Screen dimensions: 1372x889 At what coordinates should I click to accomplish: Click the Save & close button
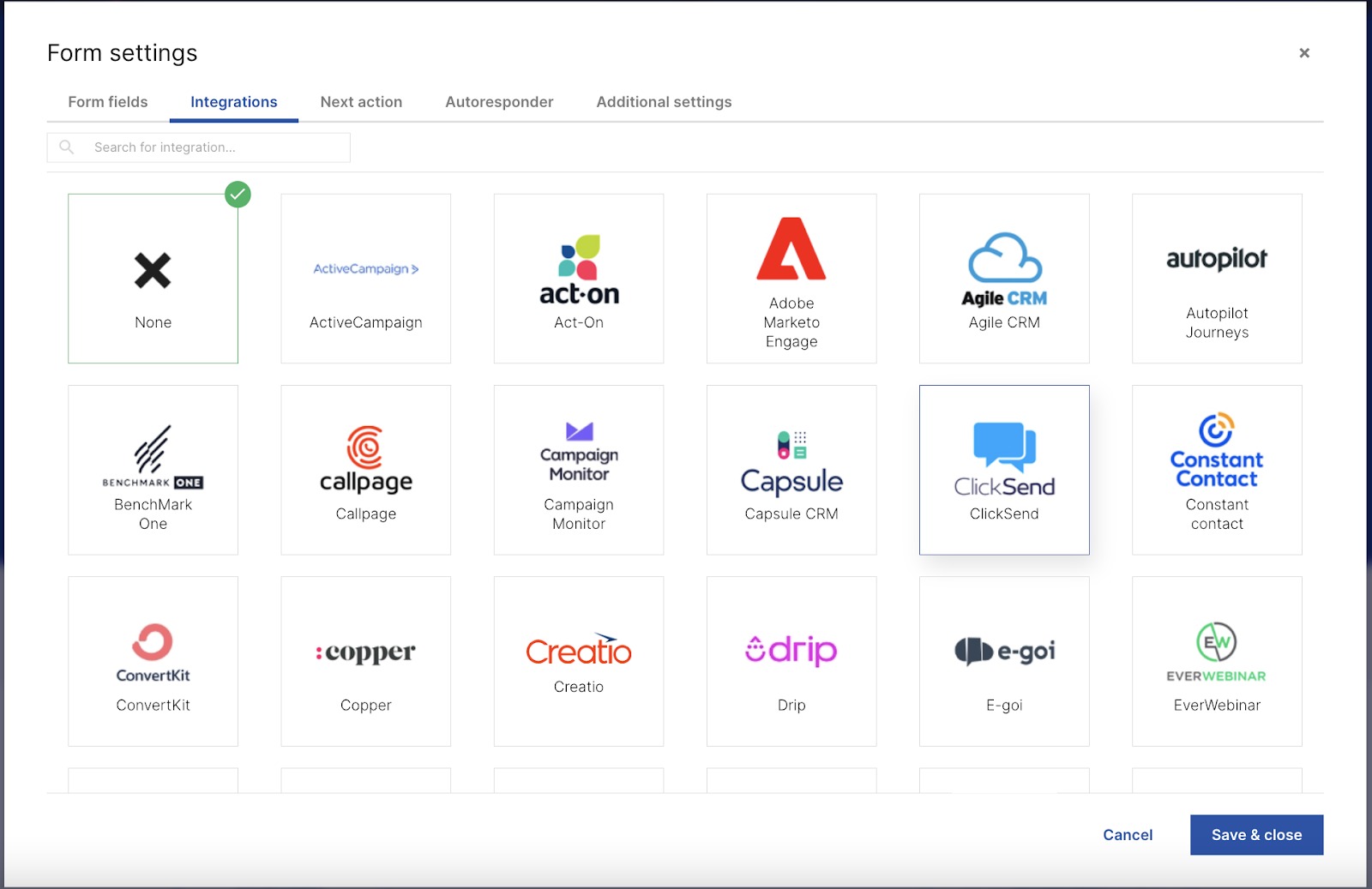(1256, 834)
